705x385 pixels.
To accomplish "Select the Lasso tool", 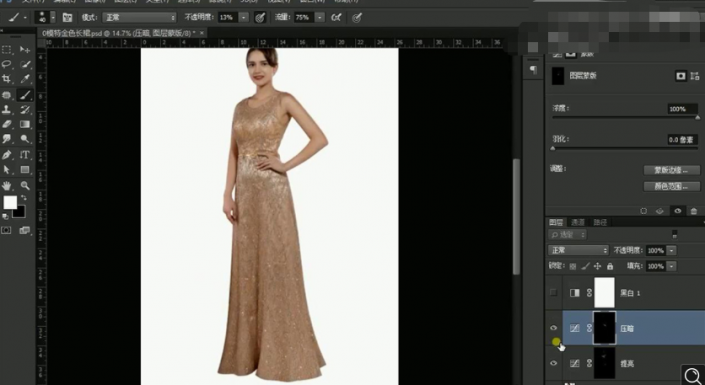I will click(7, 64).
